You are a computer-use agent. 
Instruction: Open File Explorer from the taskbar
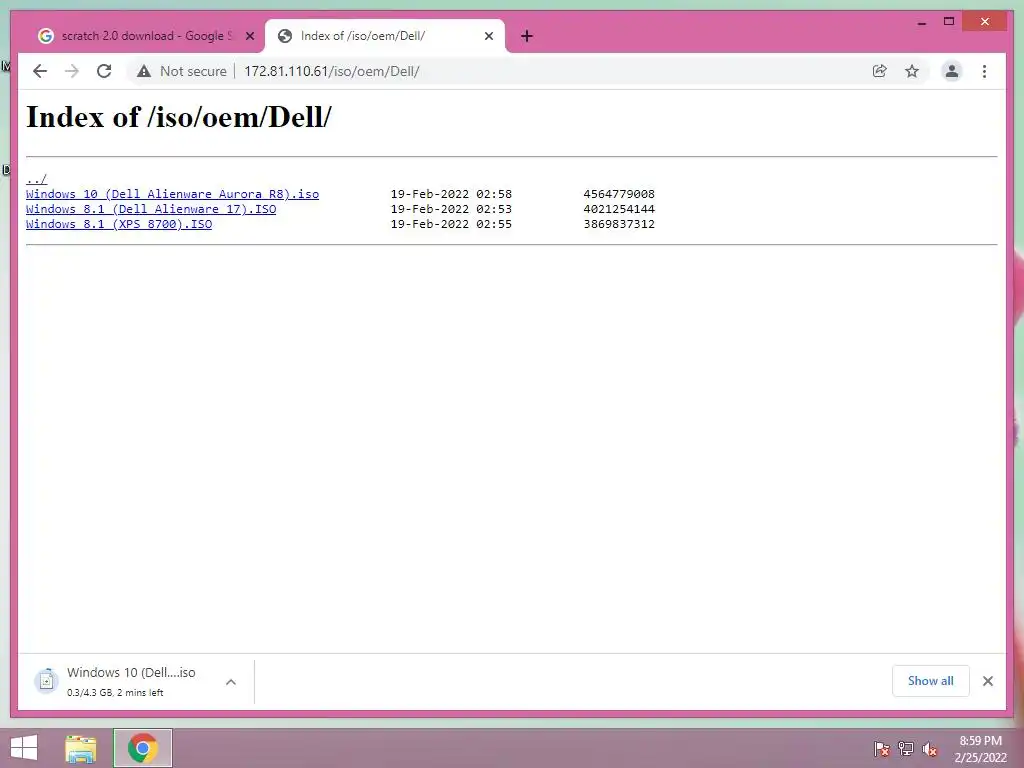[81, 748]
